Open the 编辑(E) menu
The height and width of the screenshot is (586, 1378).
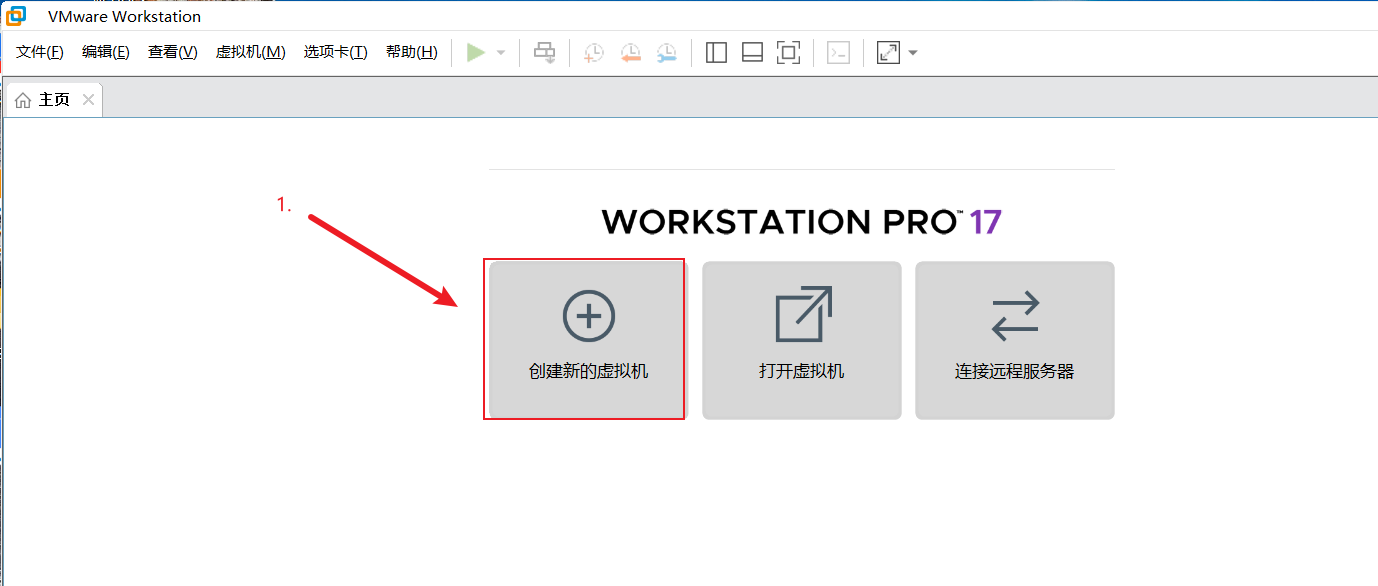[106, 52]
